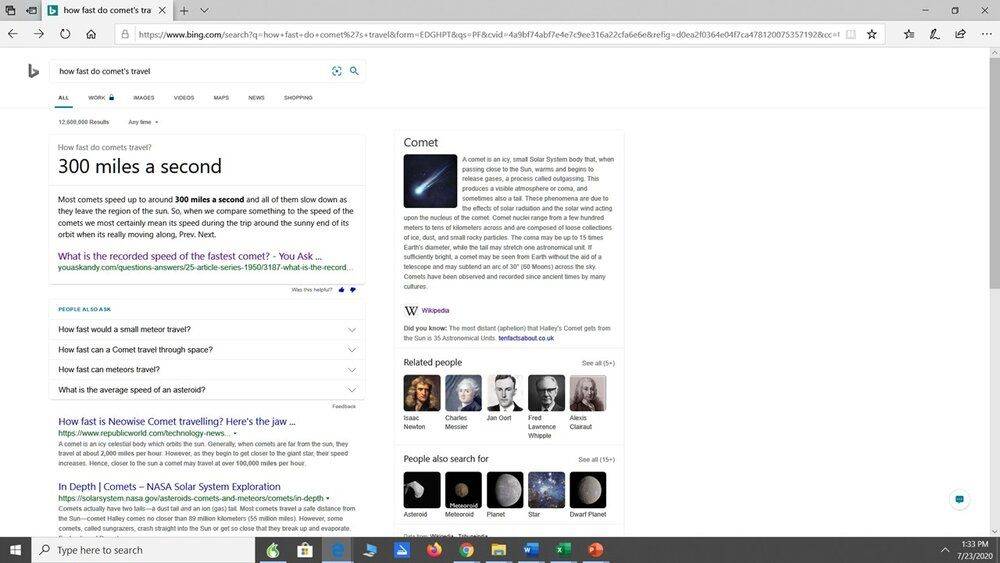The image size is (1000, 563).
Task: Click 'See all (5+)' related people
Action: [598, 363]
